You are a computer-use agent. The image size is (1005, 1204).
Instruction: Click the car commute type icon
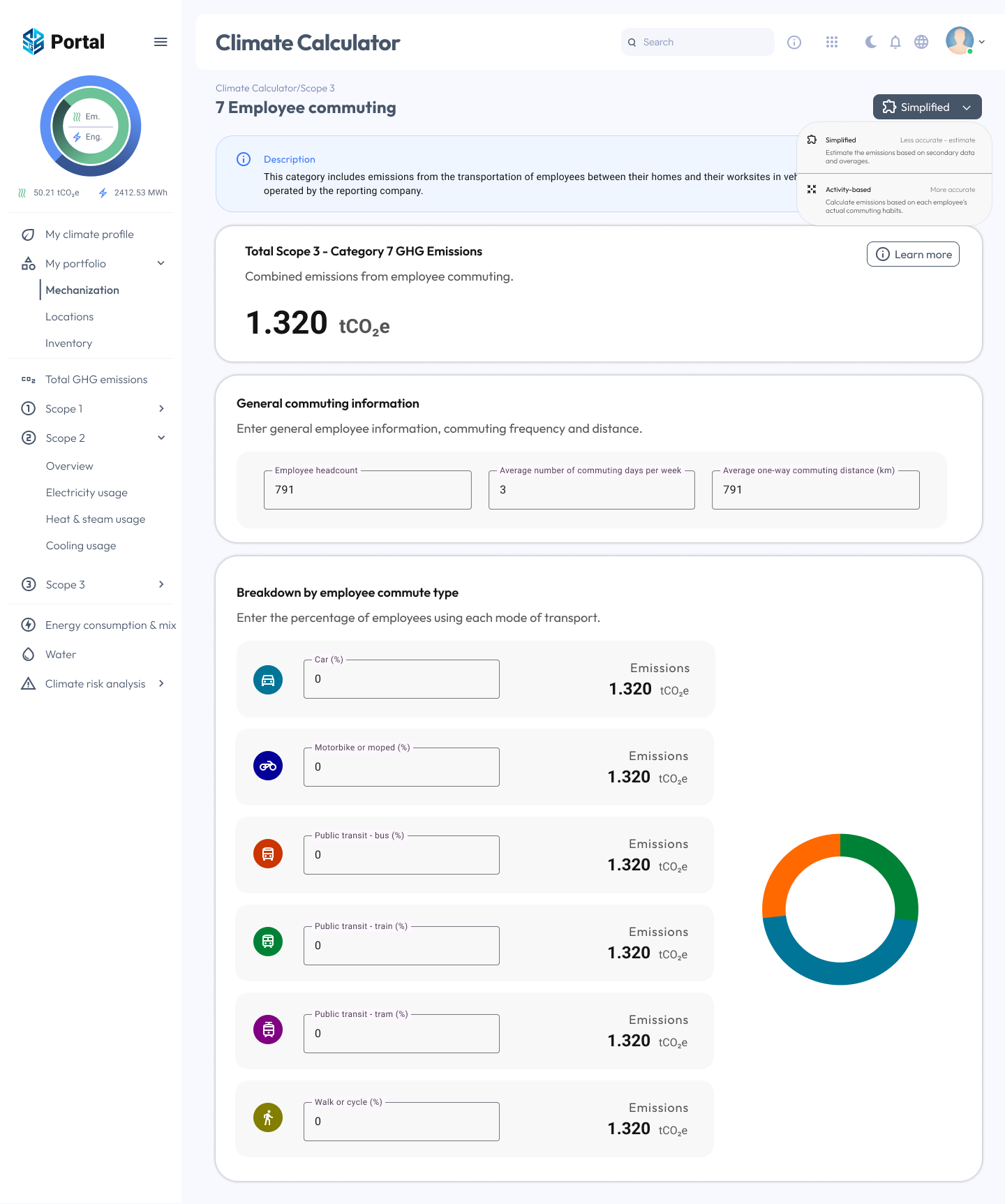pyautogui.click(x=268, y=680)
